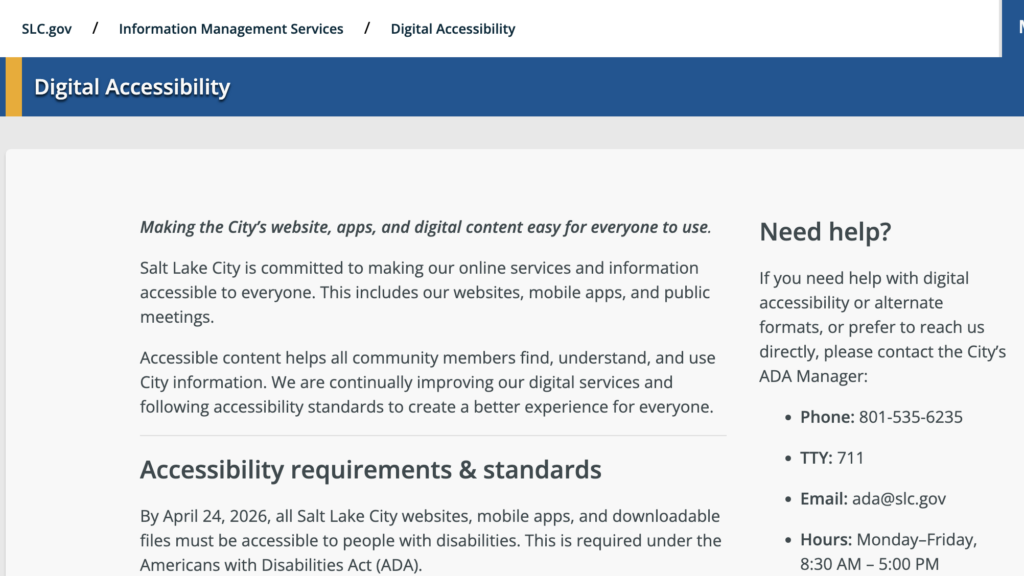Go to Information Management Services breadcrumb

(x=231, y=29)
